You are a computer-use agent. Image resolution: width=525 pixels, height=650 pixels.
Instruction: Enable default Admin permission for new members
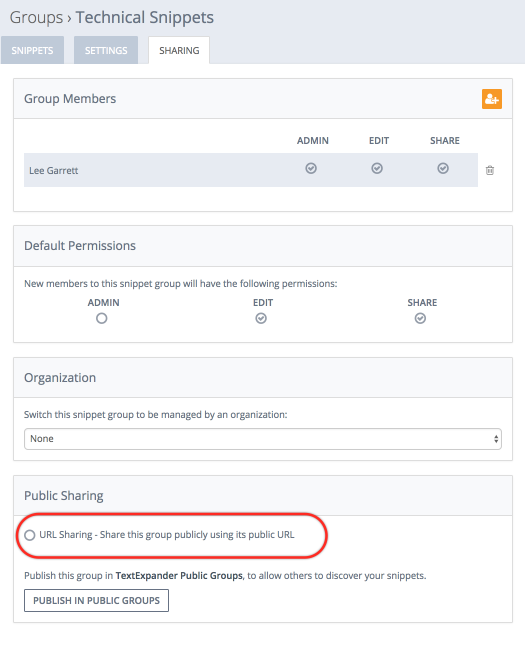(x=102, y=318)
